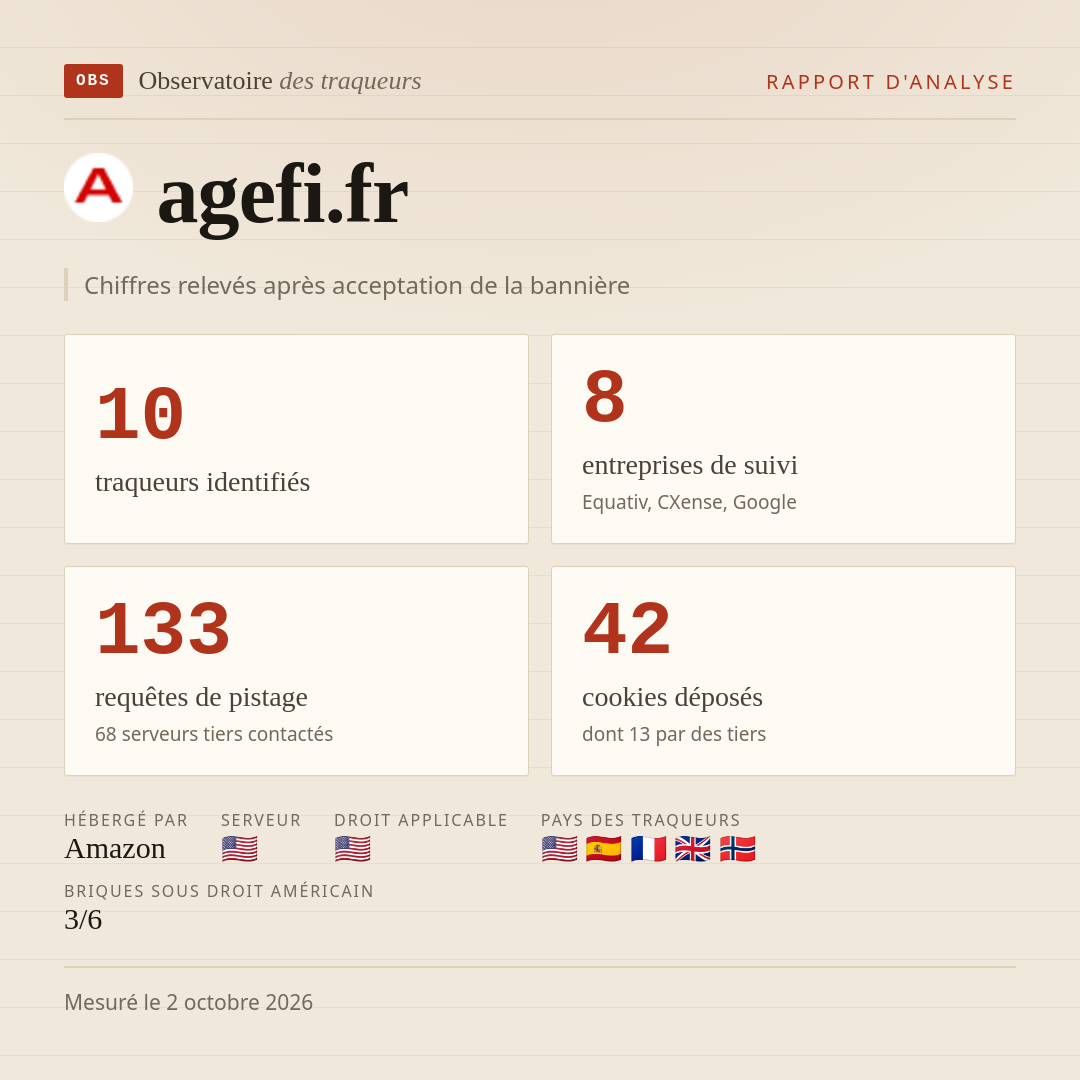Screen dimensions: 1080x1080
Task: Click the Mesuré le 2 octobre 2026 date
Action: pos(189,1002)
